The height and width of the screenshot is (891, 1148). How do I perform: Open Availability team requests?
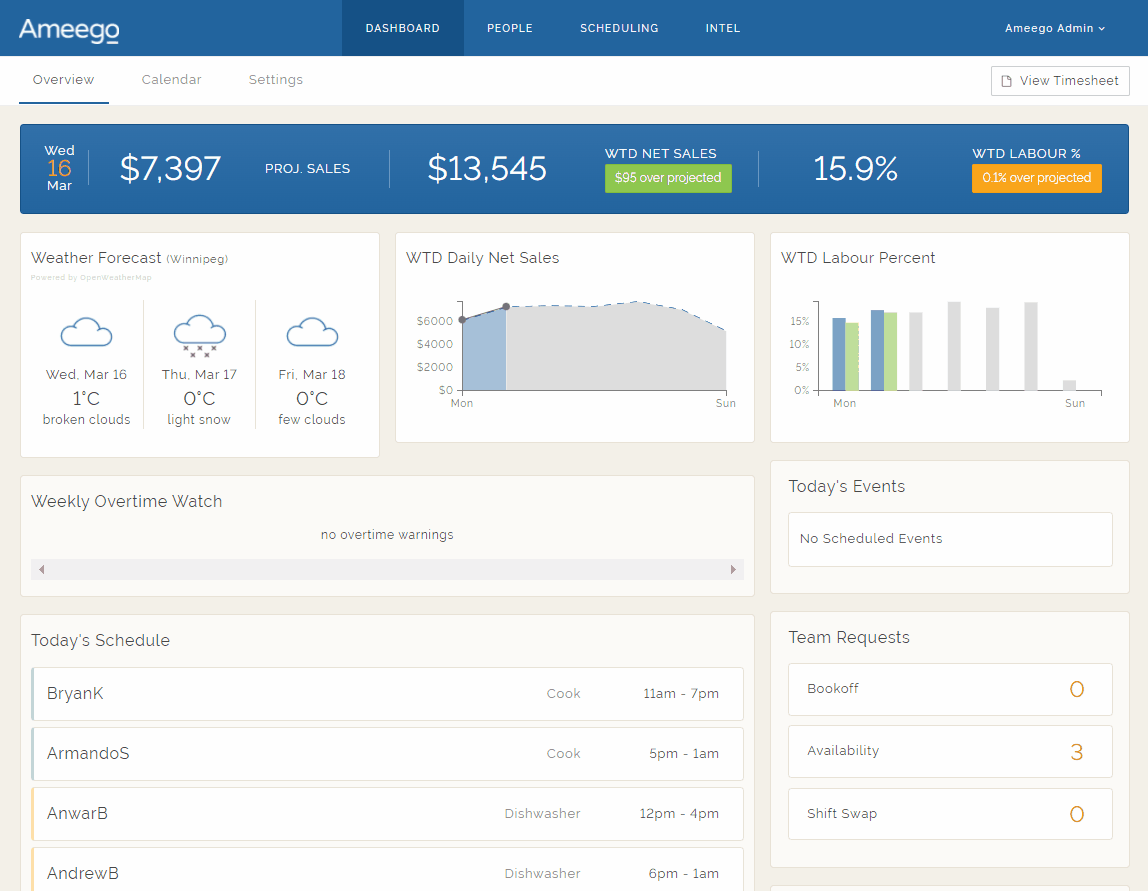[x=949, y=752]
